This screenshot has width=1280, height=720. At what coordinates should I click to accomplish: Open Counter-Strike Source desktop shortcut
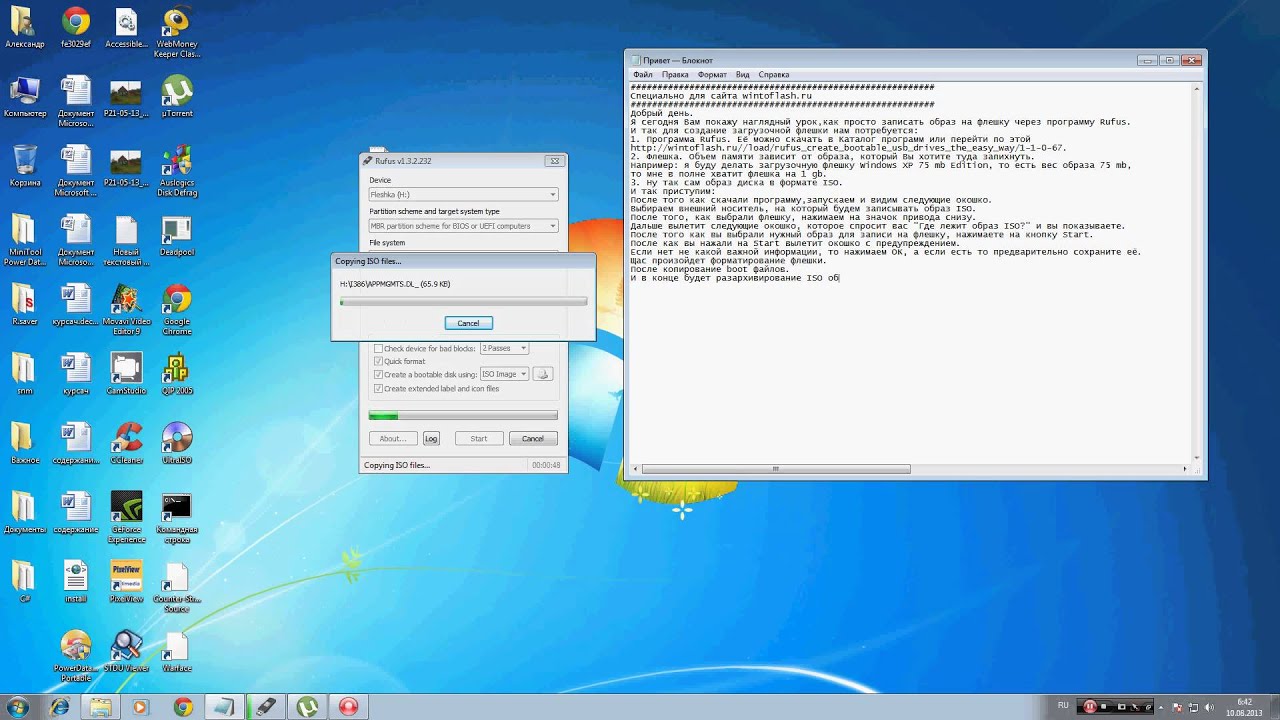[177, 587]
